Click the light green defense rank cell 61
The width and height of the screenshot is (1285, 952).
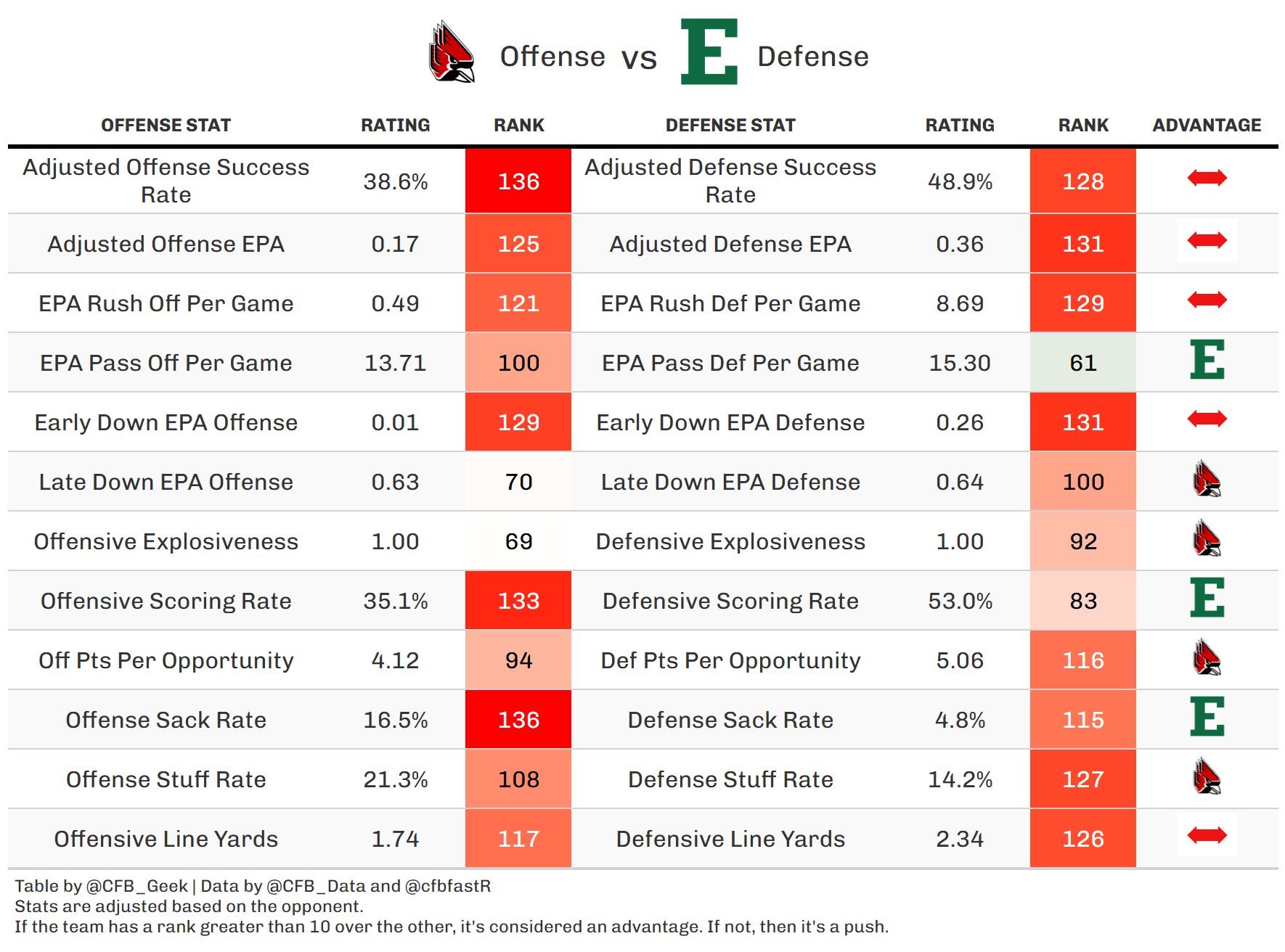[1083, 363]
